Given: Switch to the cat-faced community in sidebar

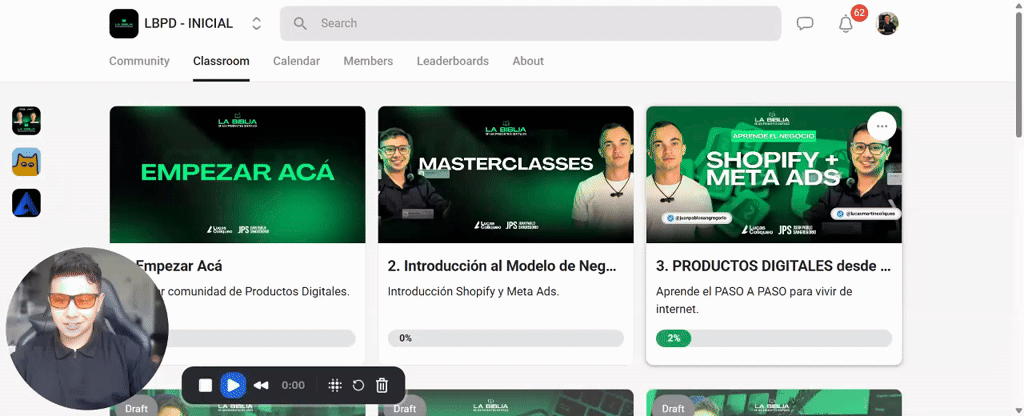Looking at the screenshot, I should coord(26,162).
